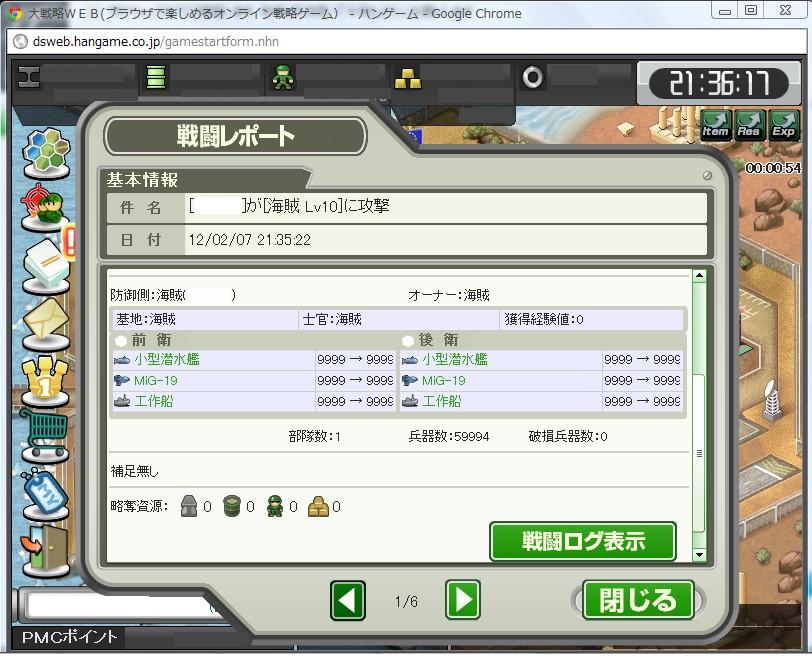Click the small circle icon beside basic info

(707, 176)
